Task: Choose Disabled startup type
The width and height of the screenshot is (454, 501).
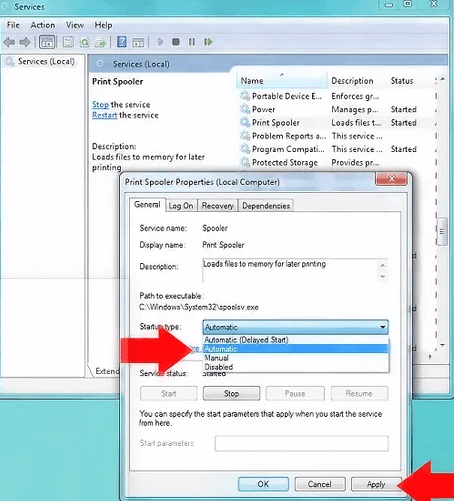Action: click(296, 367)
